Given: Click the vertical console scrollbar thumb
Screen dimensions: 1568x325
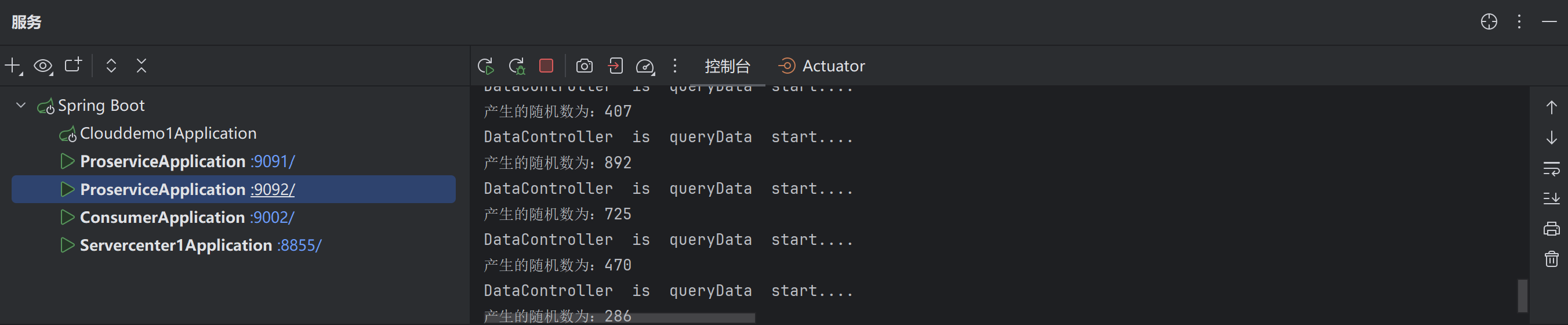Looking at the screenshot, I should coord(1522,296).
